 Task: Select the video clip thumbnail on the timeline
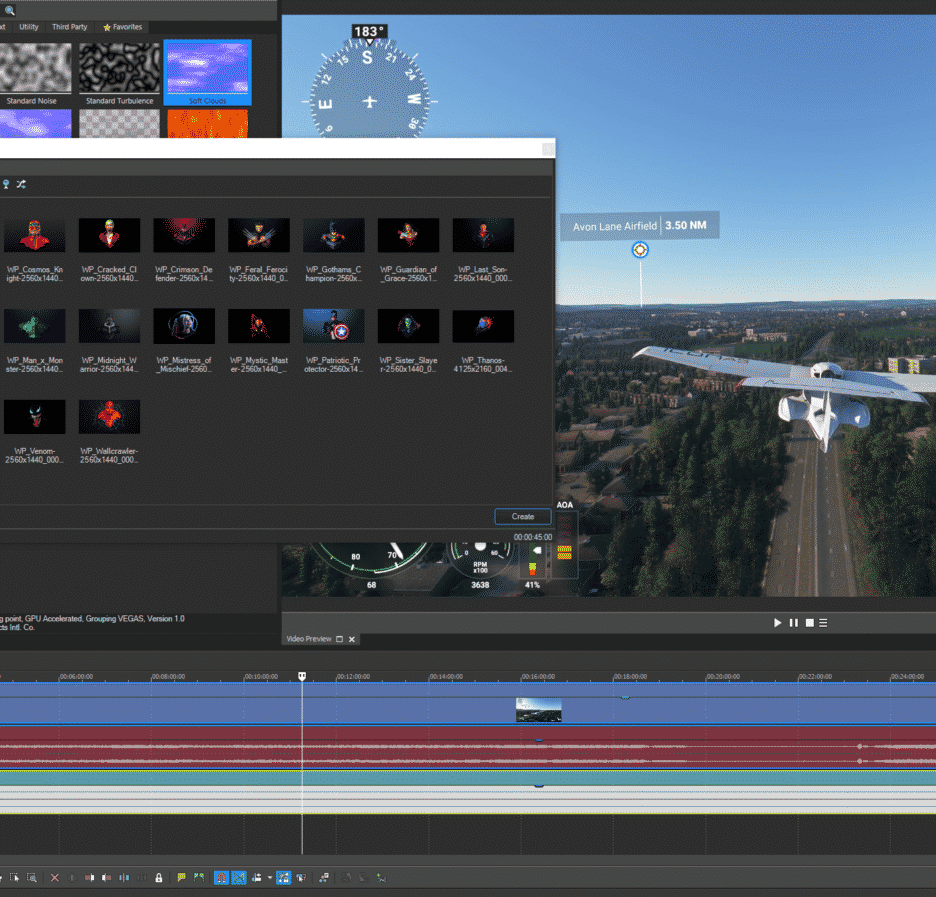tap(538, 710)
